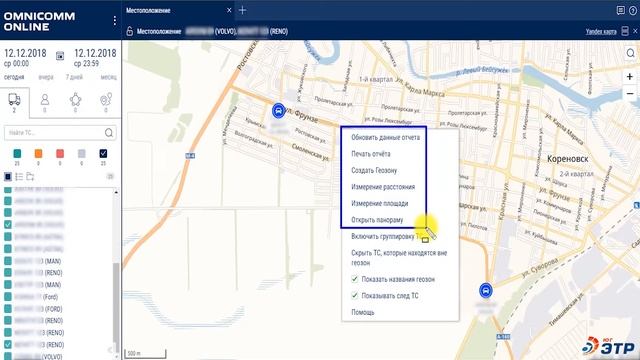Add a new tab with plus icon

(242, 10)
